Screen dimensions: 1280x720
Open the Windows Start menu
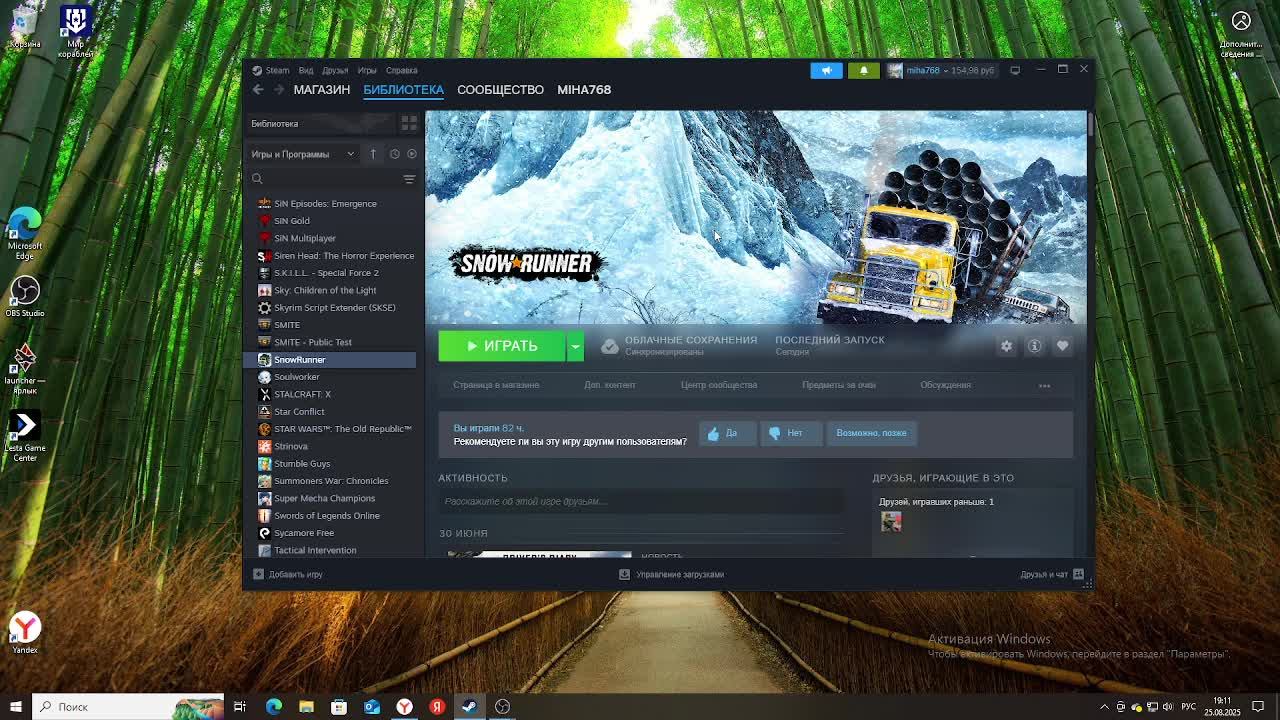[16, 707]
